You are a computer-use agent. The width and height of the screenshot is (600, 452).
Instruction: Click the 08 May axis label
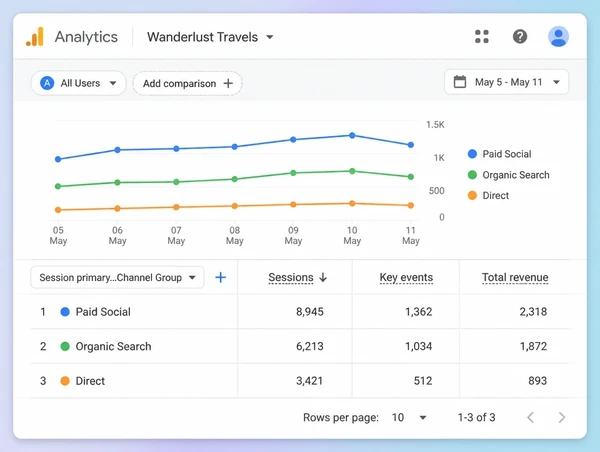coord(235,235)
